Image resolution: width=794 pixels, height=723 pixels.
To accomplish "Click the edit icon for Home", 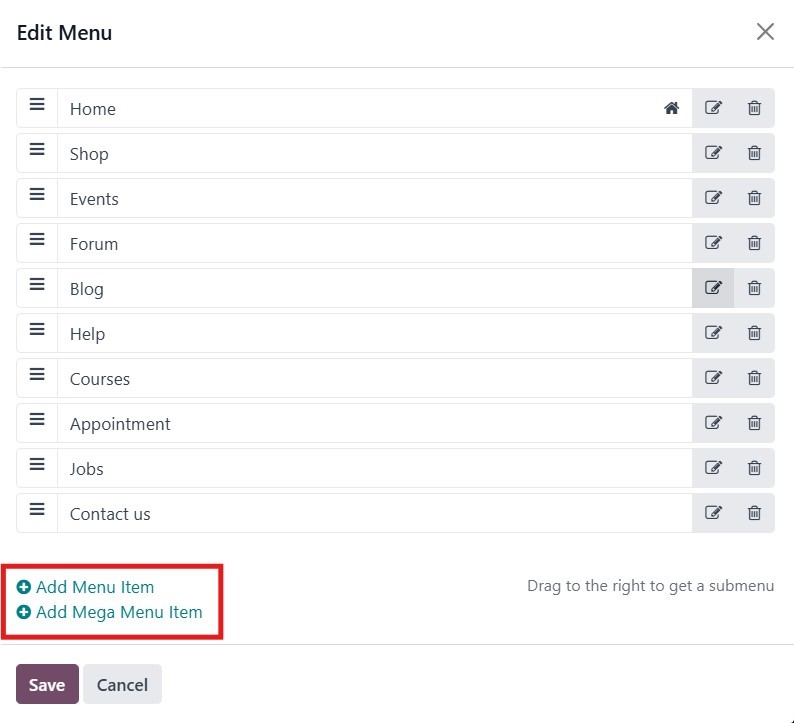I will coord(713,108).
